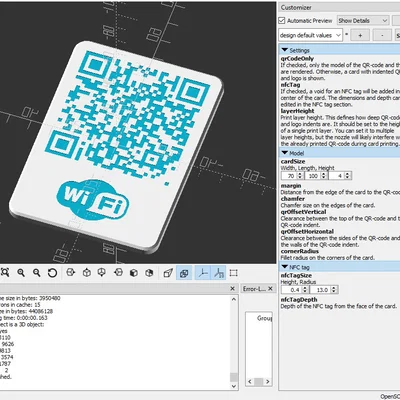Click the margin parameter label
This screenshot has width=400, height=400.
(291, 186)
